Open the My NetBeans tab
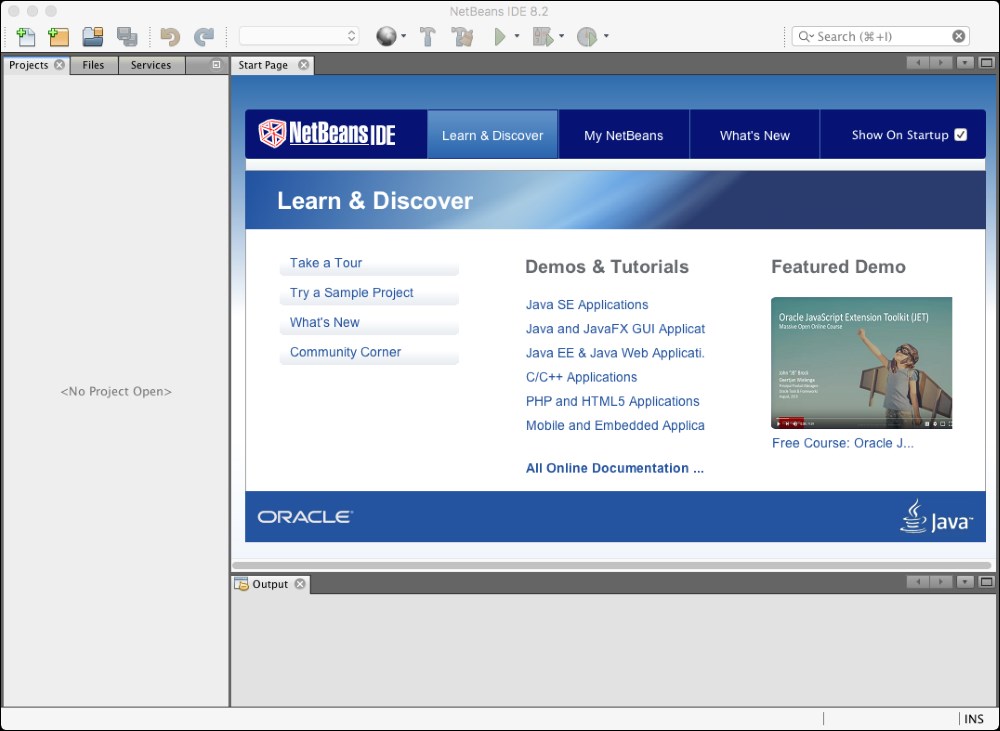The width and height of the screenshot is (1000, 731). (x=623, y=135)
